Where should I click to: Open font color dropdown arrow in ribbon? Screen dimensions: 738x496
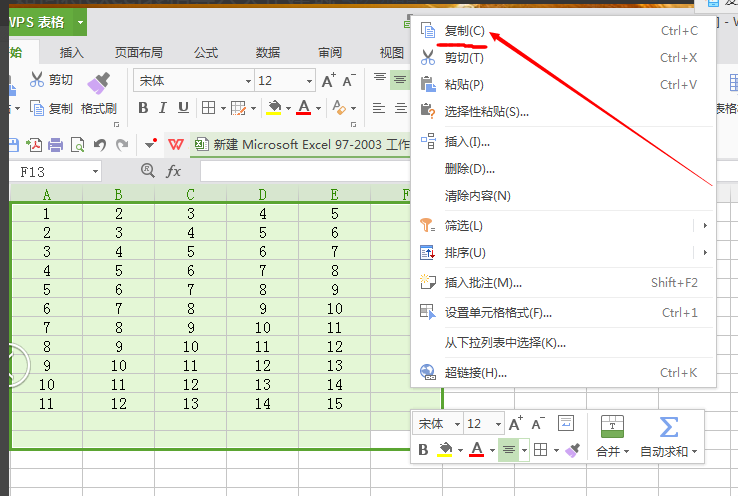click(318, 109)
